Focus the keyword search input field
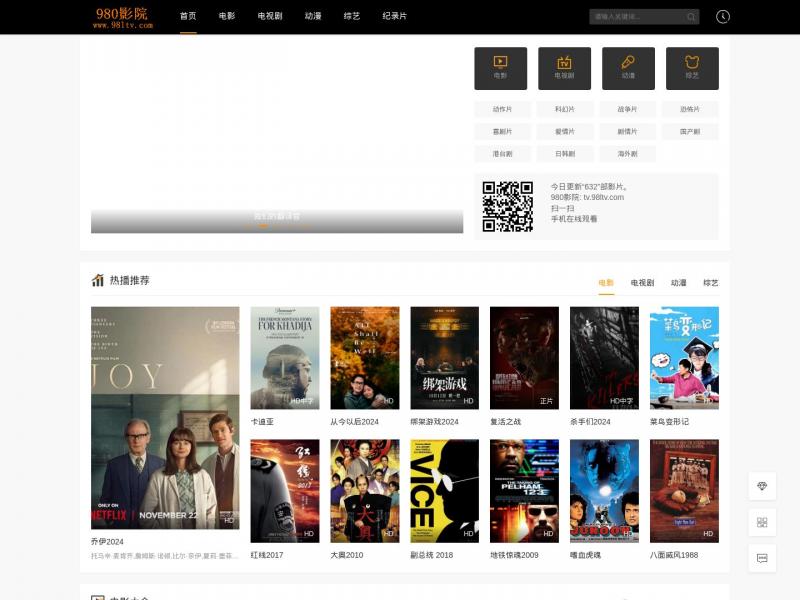800x600 pixels. pos(638,17)
